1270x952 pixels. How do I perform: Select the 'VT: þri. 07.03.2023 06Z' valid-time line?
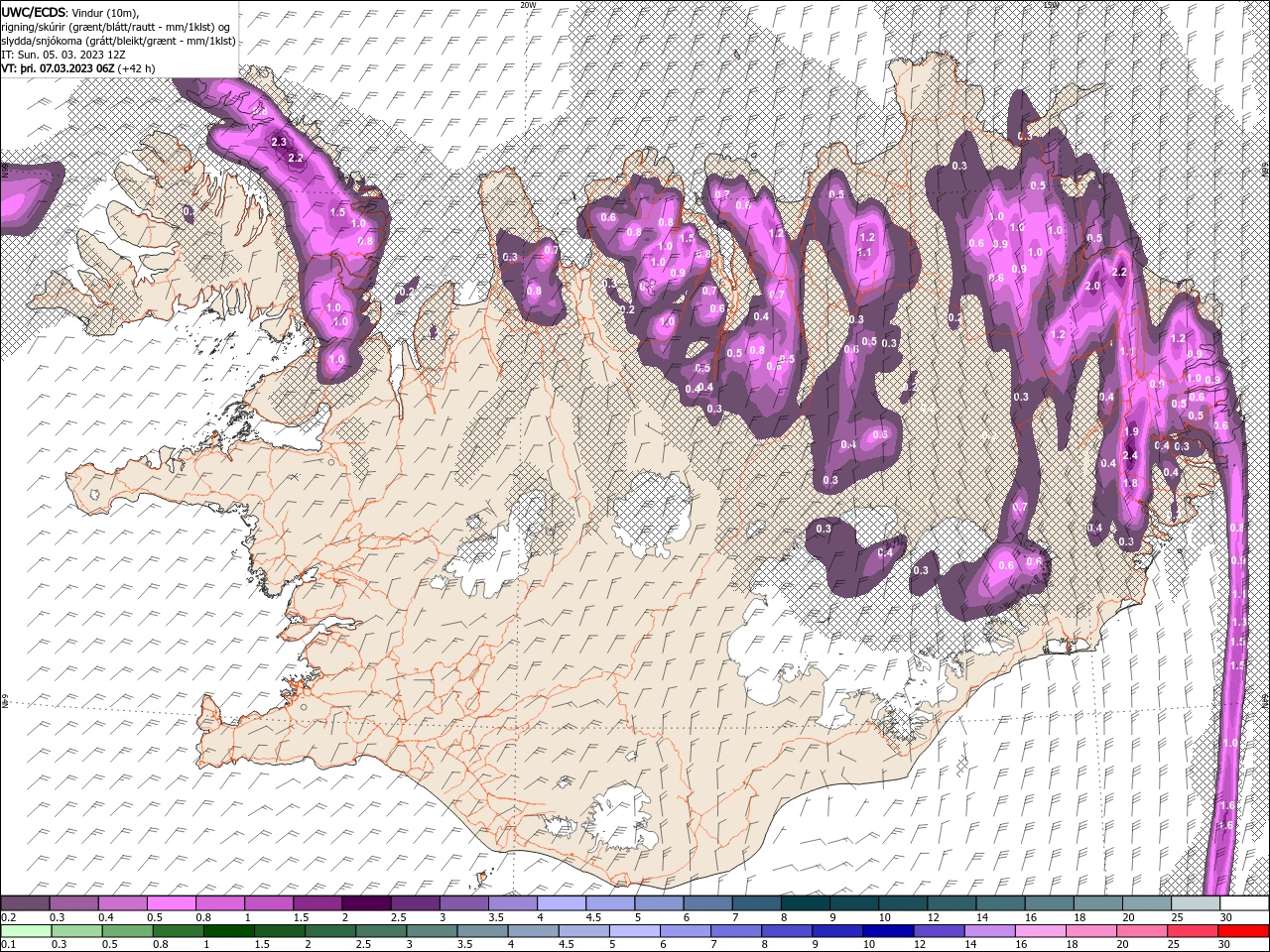coord(58,68)
